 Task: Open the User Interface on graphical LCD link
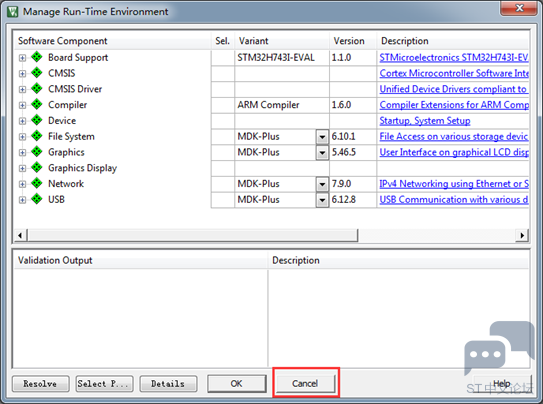point(454,152)
